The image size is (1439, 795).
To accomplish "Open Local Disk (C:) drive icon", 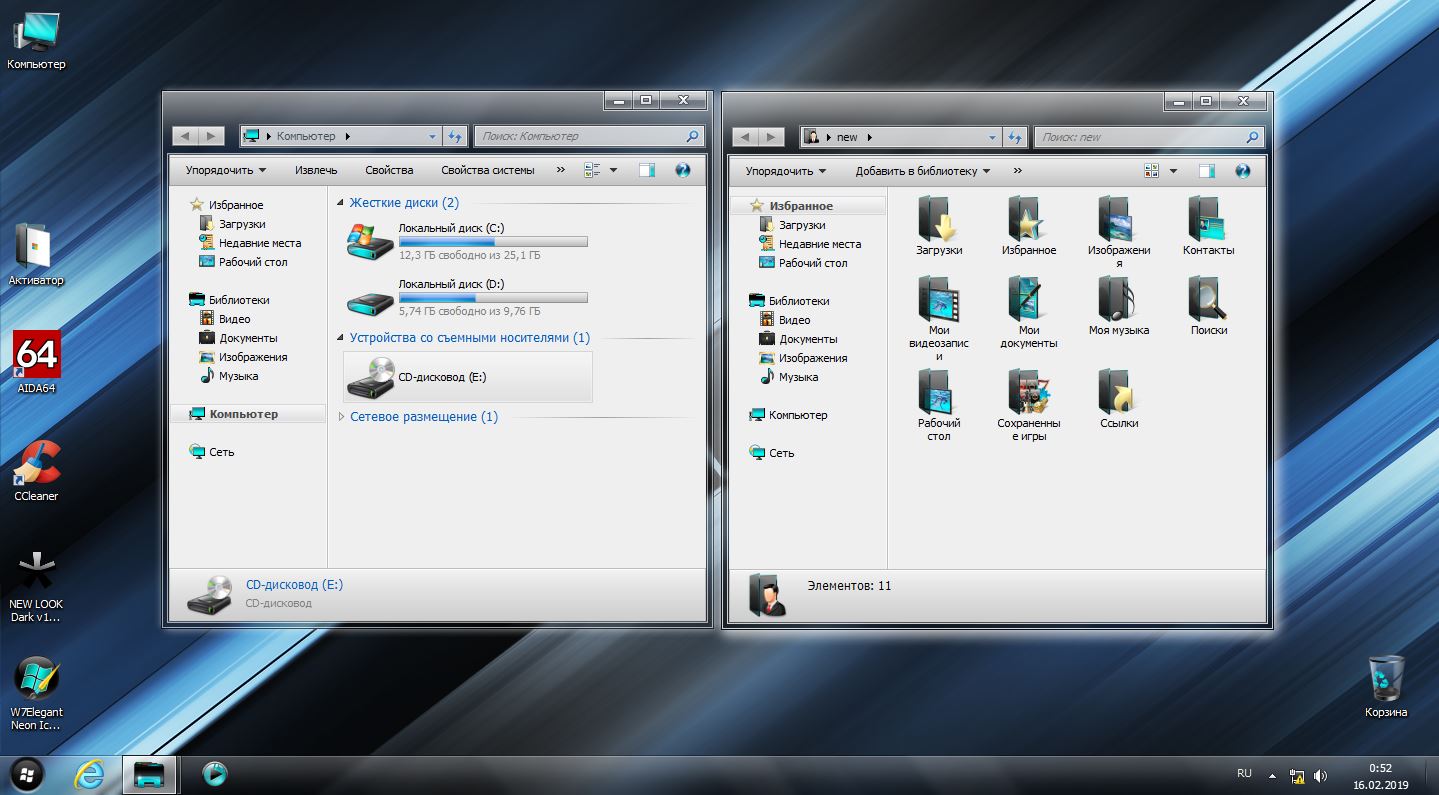I will click(x=370, y=241).
